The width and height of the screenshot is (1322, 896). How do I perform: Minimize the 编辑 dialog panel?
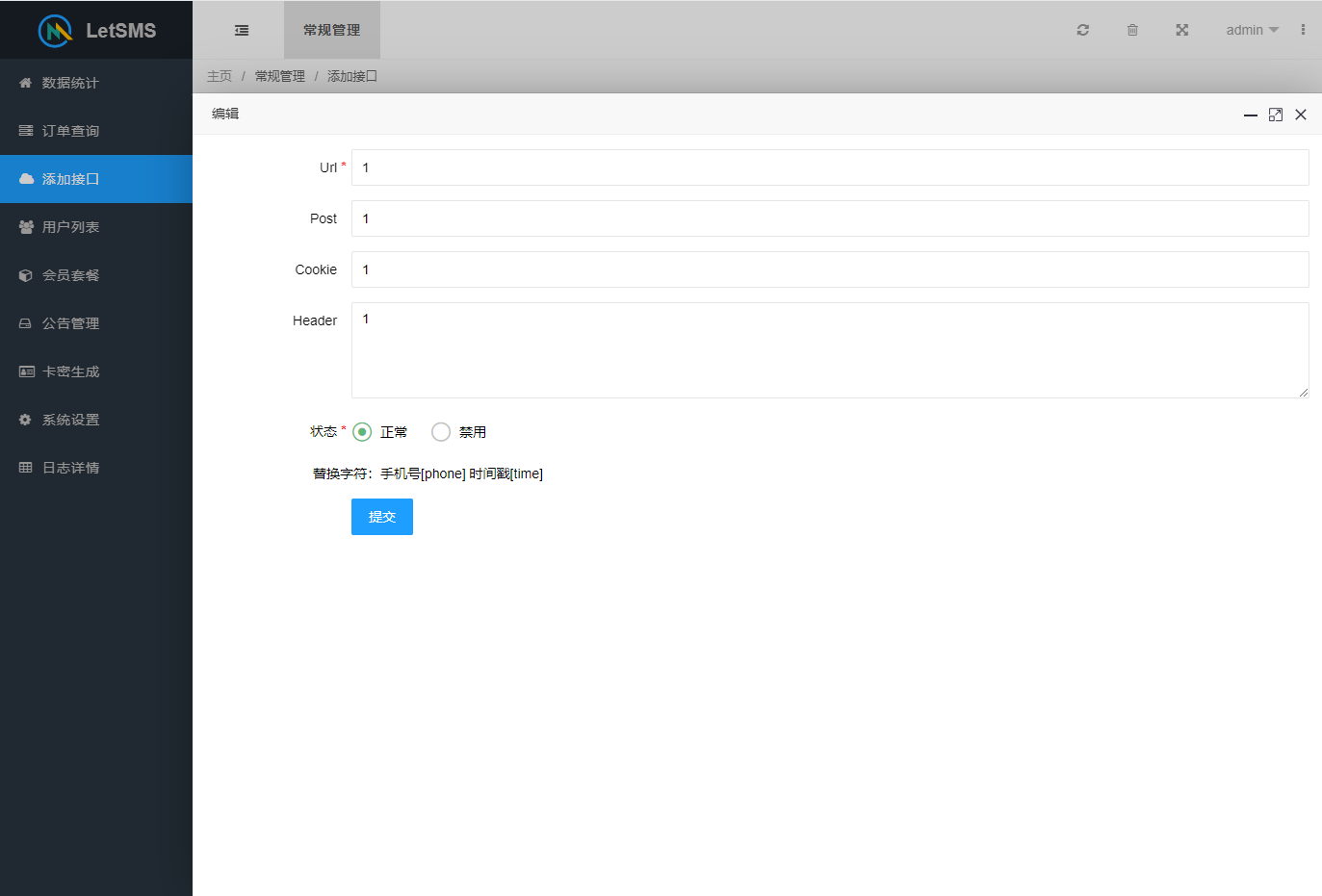pos(1250,115)
